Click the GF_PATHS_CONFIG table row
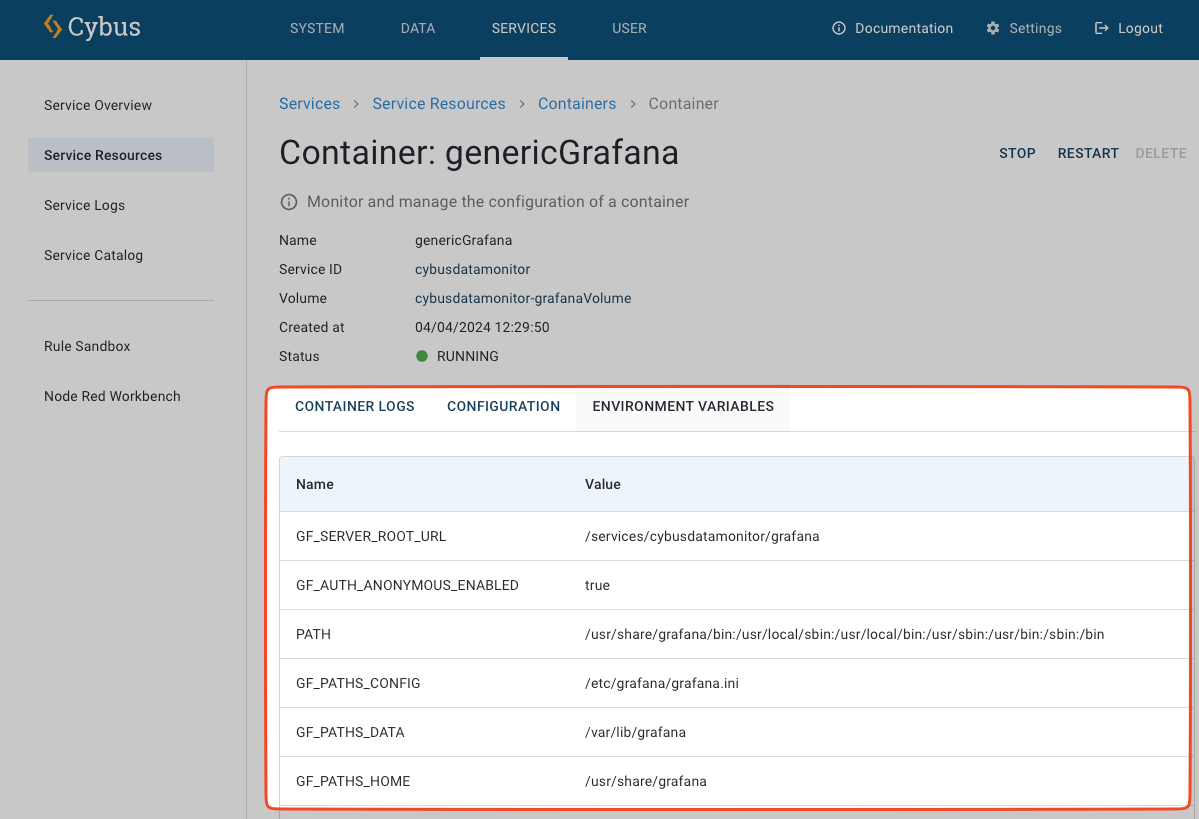Viewport: 1199px width, 819px height. pyautogui.click(x=700, y=683)
